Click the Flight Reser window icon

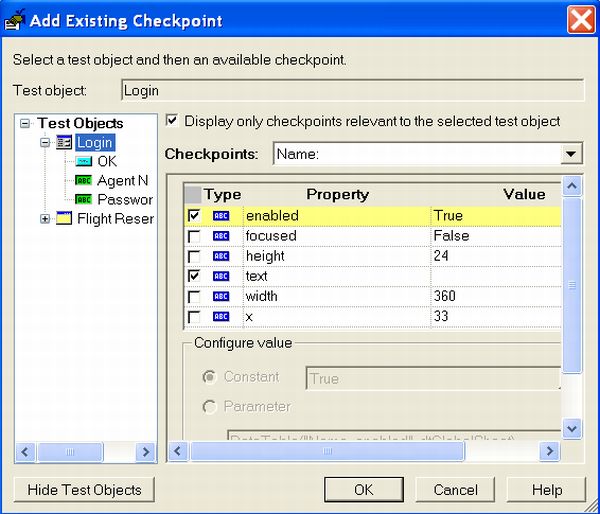pos(64,219)
